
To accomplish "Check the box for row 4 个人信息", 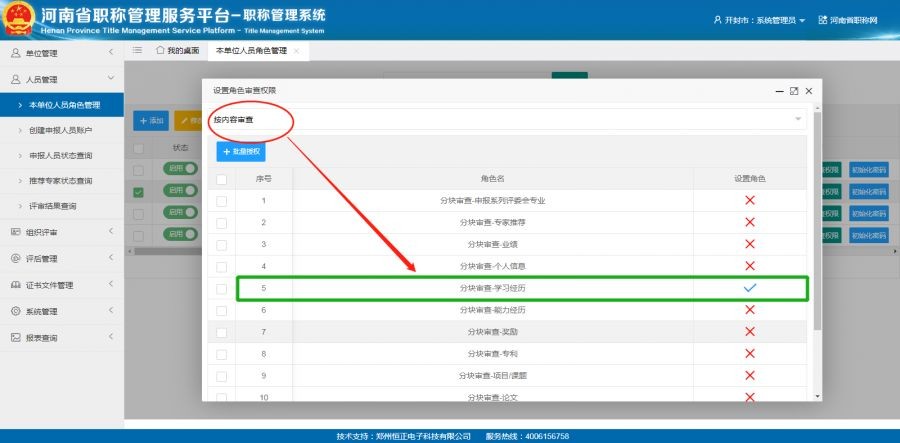I will [222, 266].
